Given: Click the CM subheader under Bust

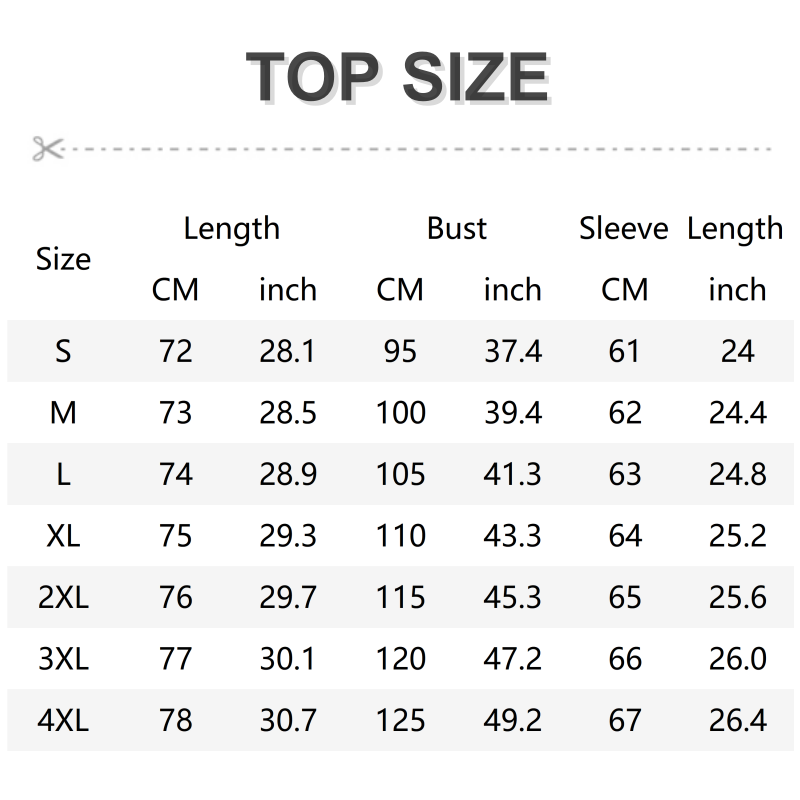Looking at the screenshot, I should click(x=400, y=290).
